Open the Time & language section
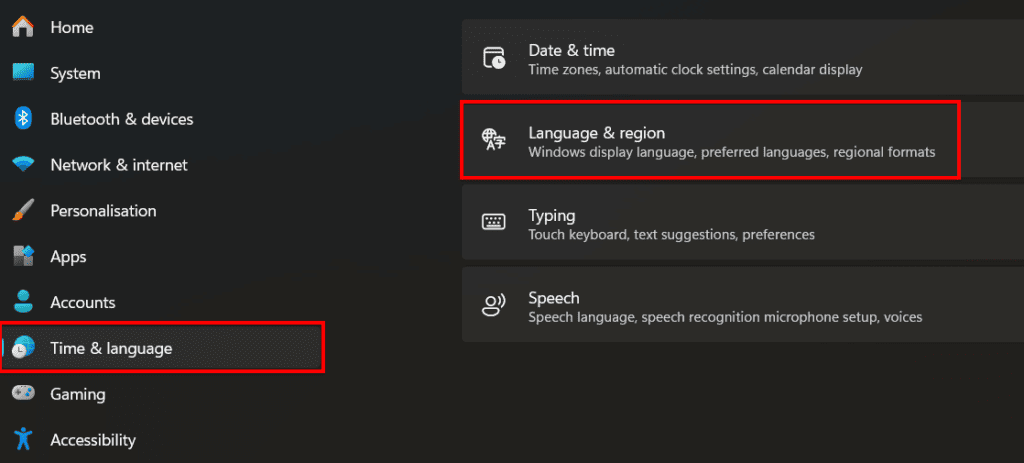The height and width of the screenshot is (463, 1024). [111, 348]
